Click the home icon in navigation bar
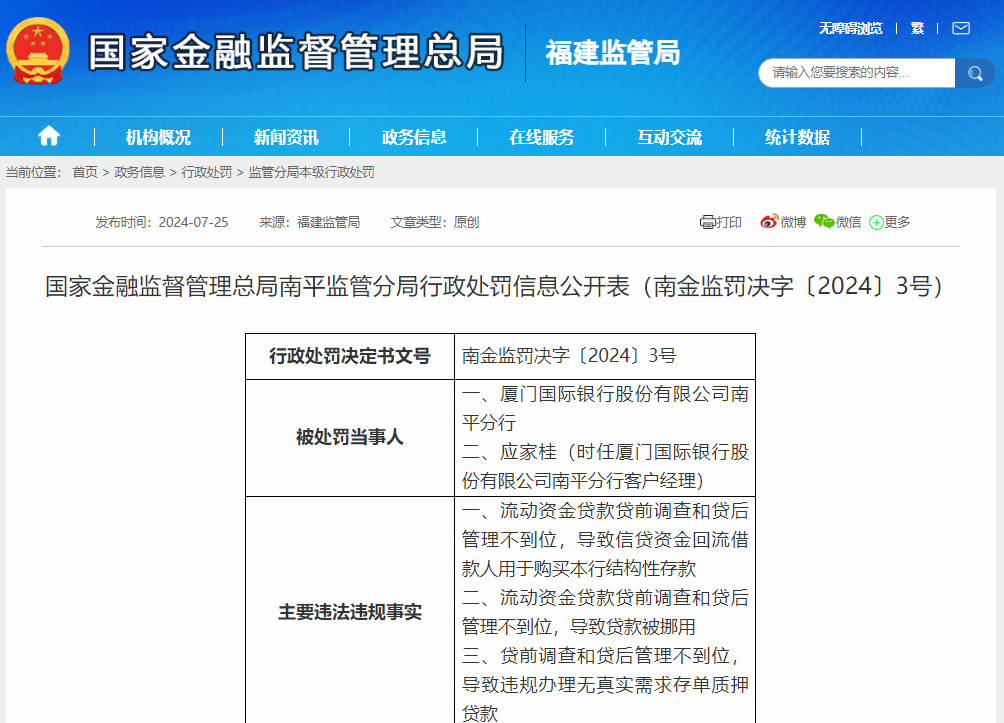This screenshot has width=1004, height=723. coord(49,136)
